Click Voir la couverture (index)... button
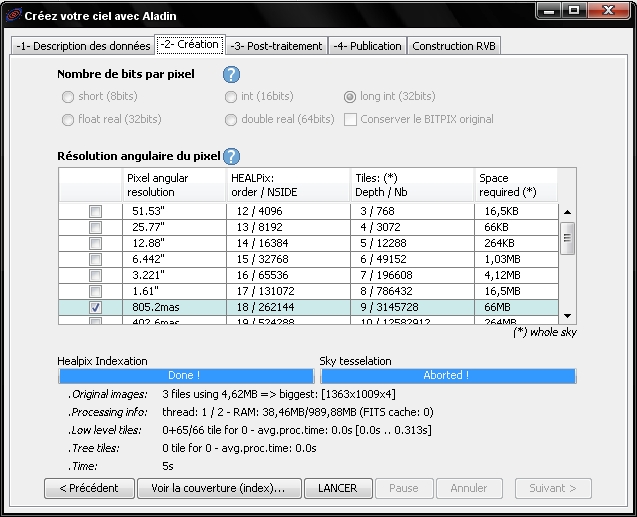Viewport: 637px width, 517px height. pos(219,488)
